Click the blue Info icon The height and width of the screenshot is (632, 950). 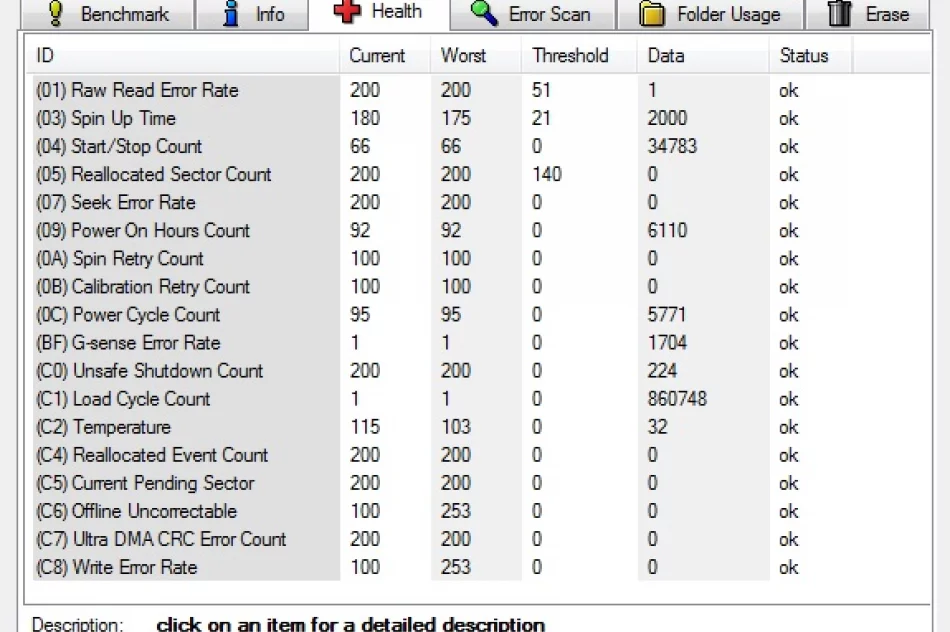[231, 13]
